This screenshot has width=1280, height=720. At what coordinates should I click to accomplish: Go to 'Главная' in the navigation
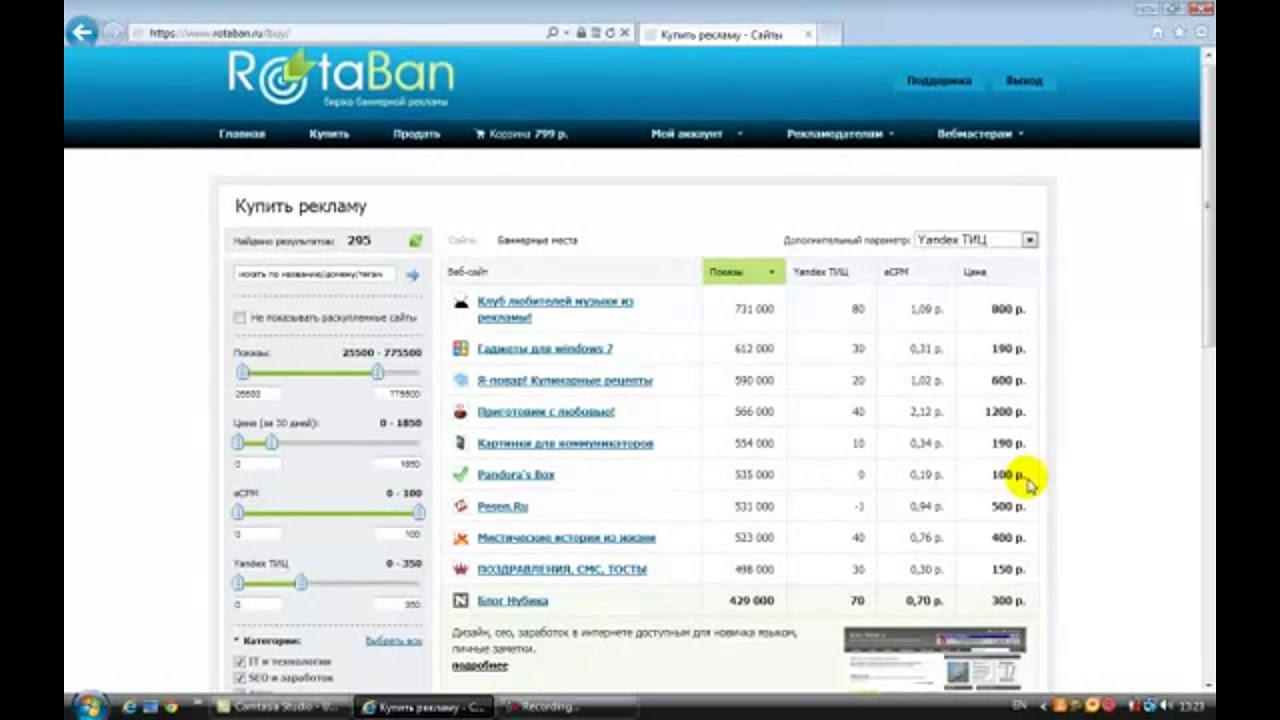coord(242,133)
